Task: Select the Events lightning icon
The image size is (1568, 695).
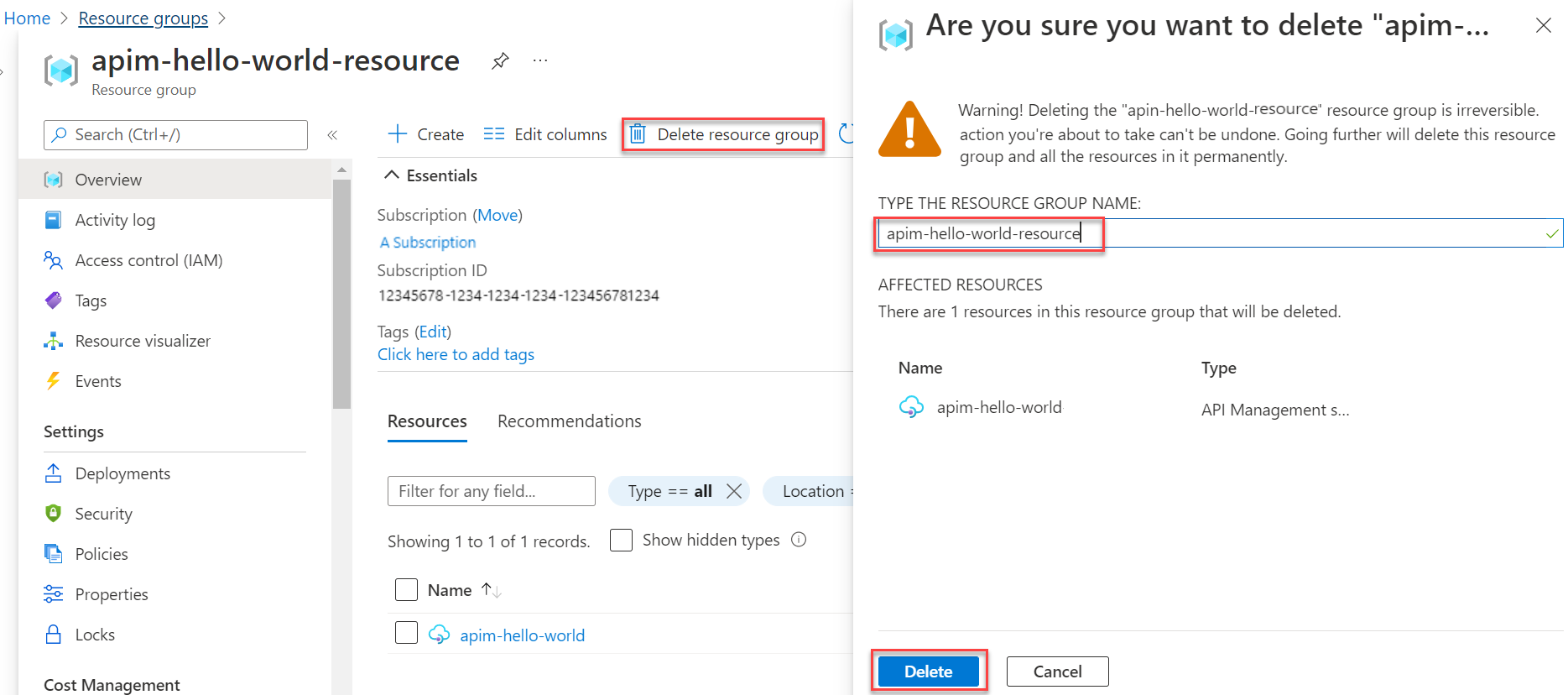Action: [53, 380]
